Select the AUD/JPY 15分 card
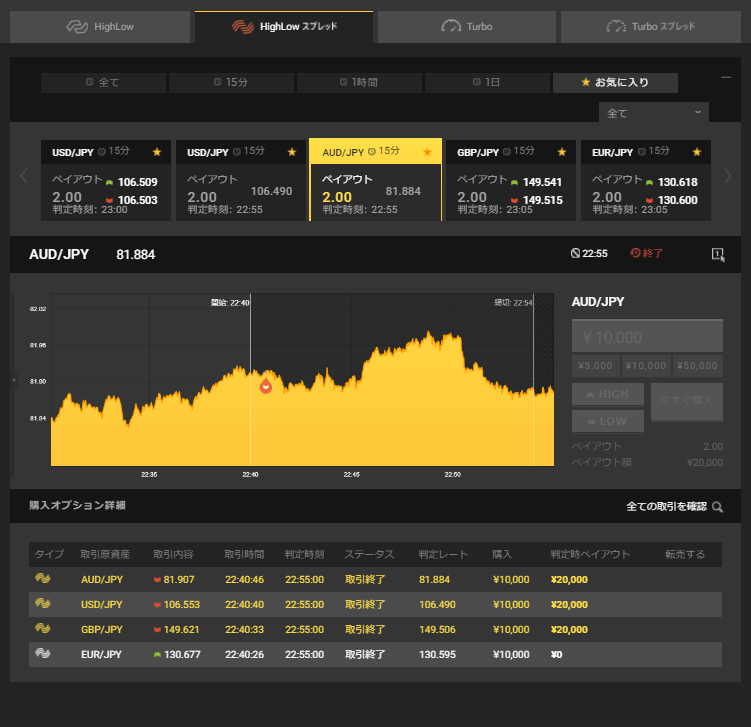Viewport: 751px width, 727px height. [376, 180]
